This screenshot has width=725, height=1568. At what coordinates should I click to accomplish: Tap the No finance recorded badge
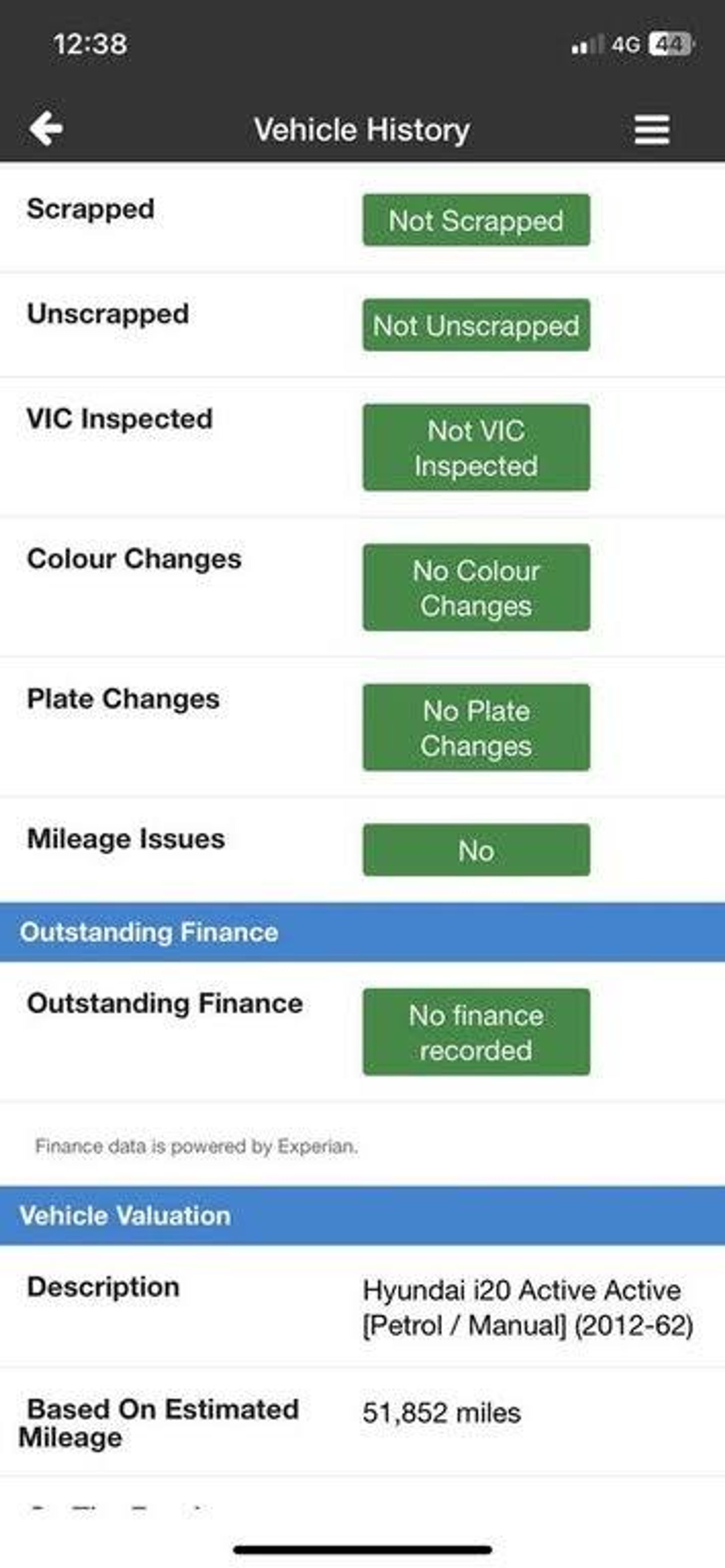[476, 1032]
